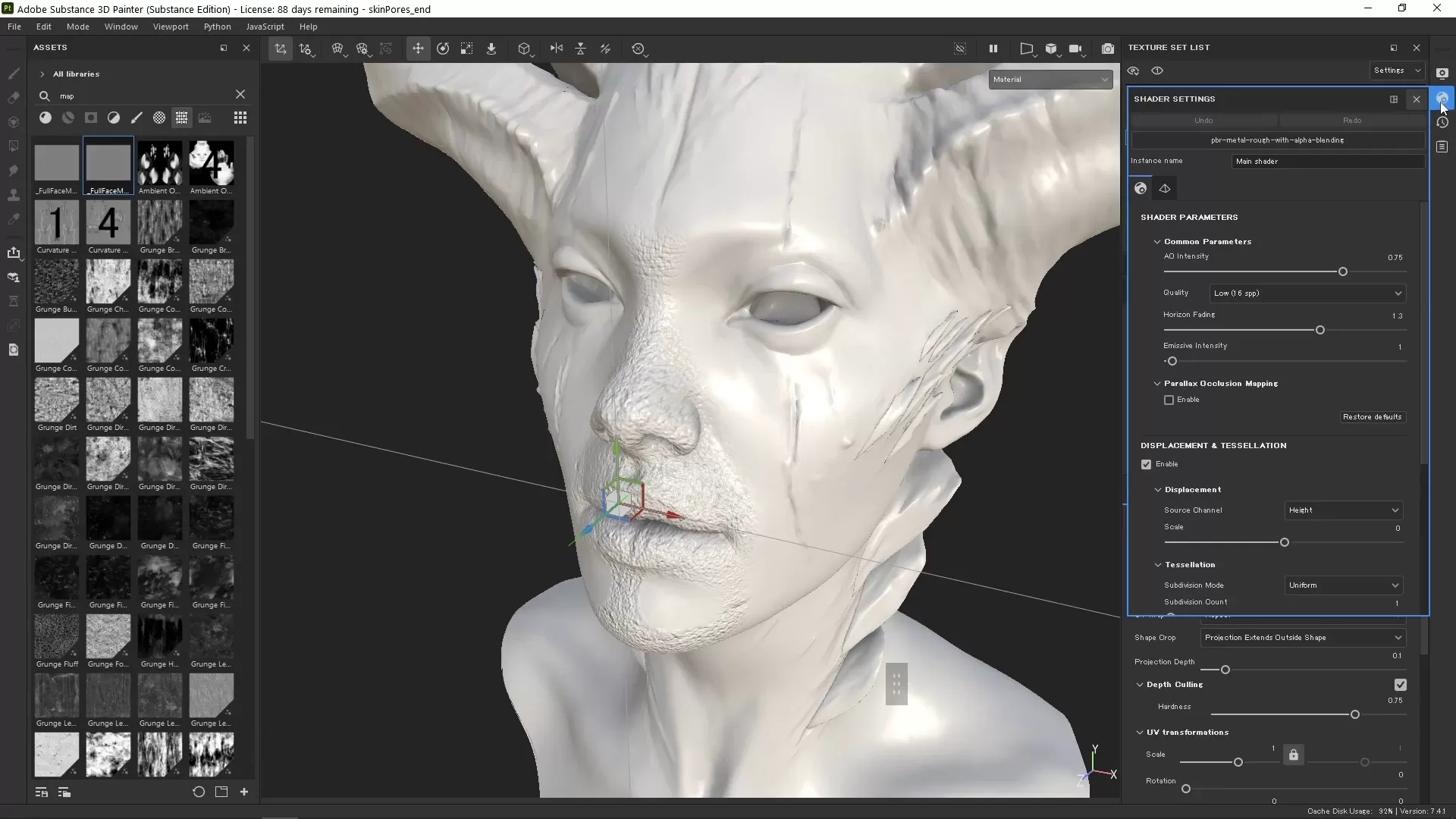Select the Eraser tool
The height and width of the screenshot is (819, 1456).
[x=14, y=98]
